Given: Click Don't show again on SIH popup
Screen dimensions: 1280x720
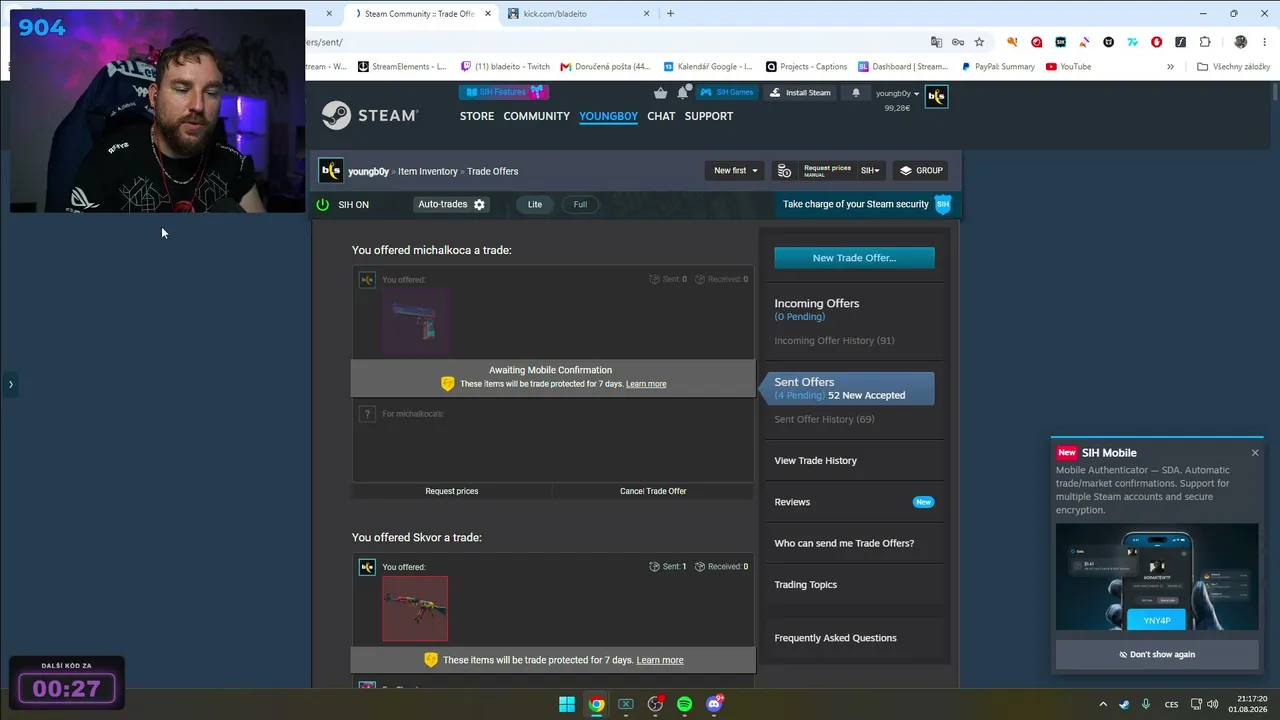Looking at the screenshot, I should [x=1157, y=655].
